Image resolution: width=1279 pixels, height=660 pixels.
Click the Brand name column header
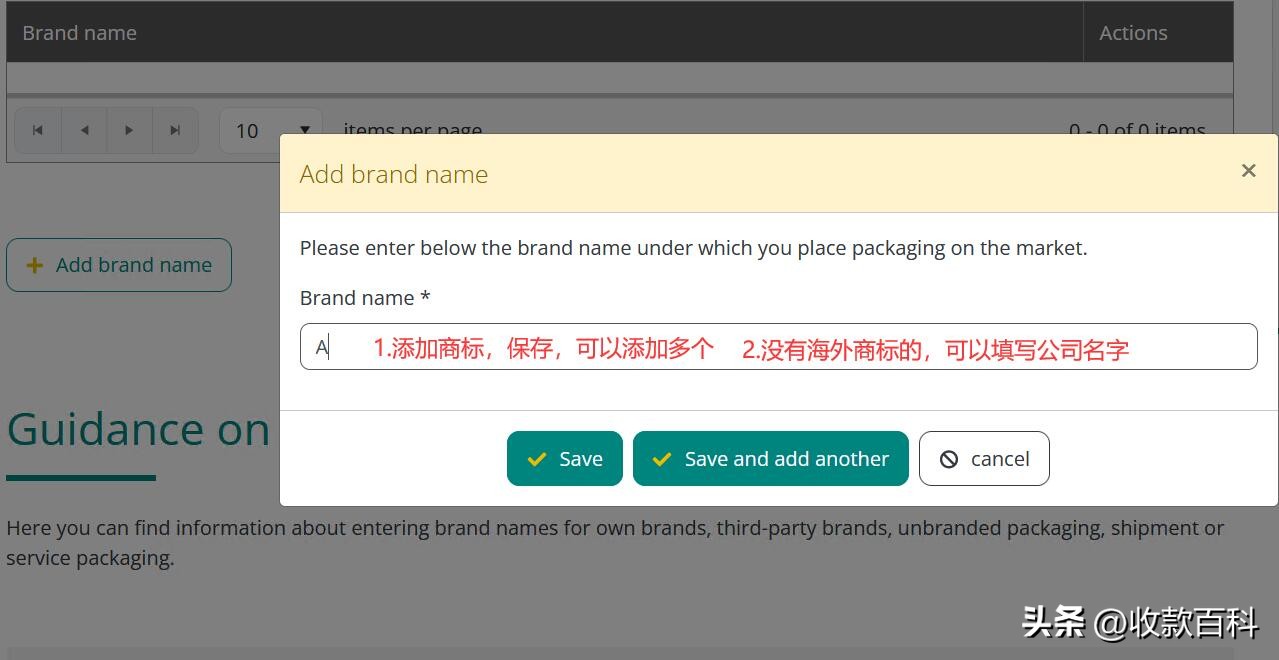pyautogui.click(x=79, y=32)
